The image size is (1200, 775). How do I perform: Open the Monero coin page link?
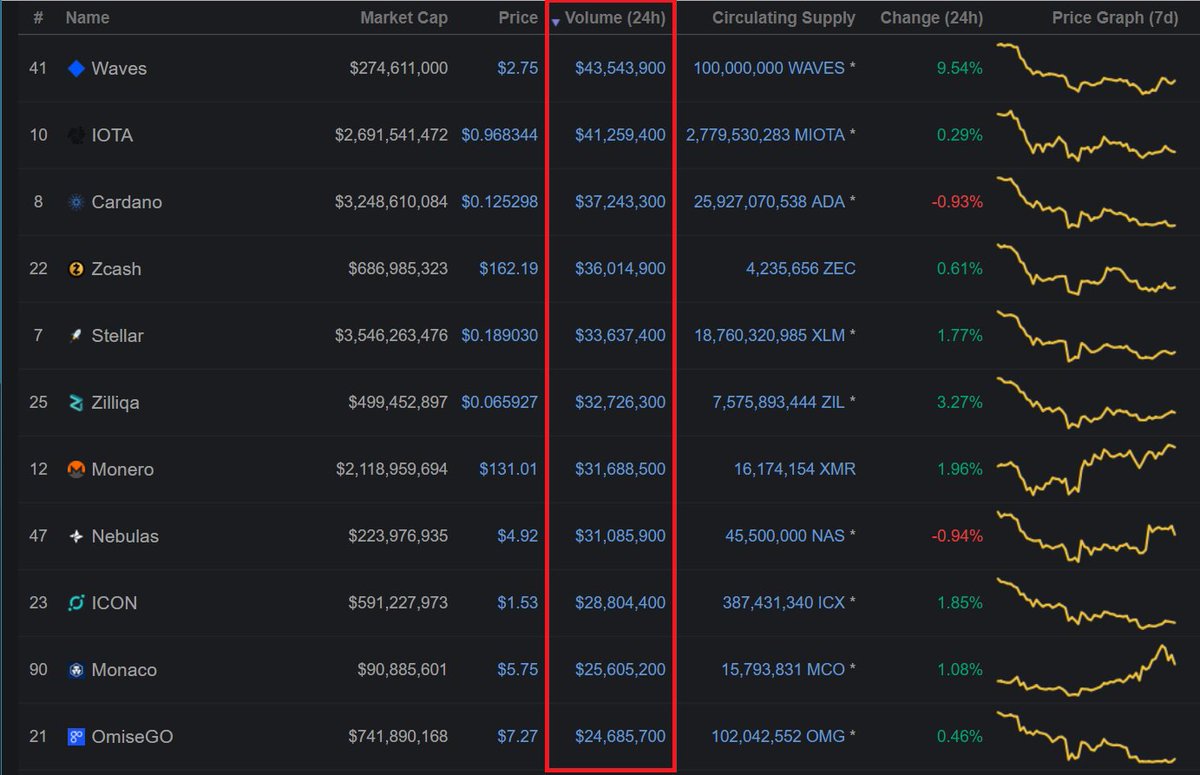(122, 469)
